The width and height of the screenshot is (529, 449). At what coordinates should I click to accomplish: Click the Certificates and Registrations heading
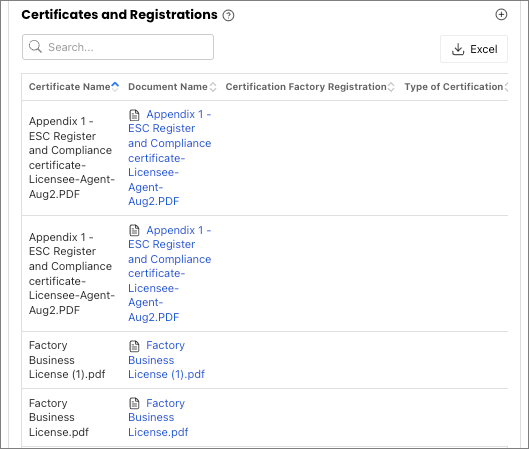pyautogui.click(x=119, y=15)
